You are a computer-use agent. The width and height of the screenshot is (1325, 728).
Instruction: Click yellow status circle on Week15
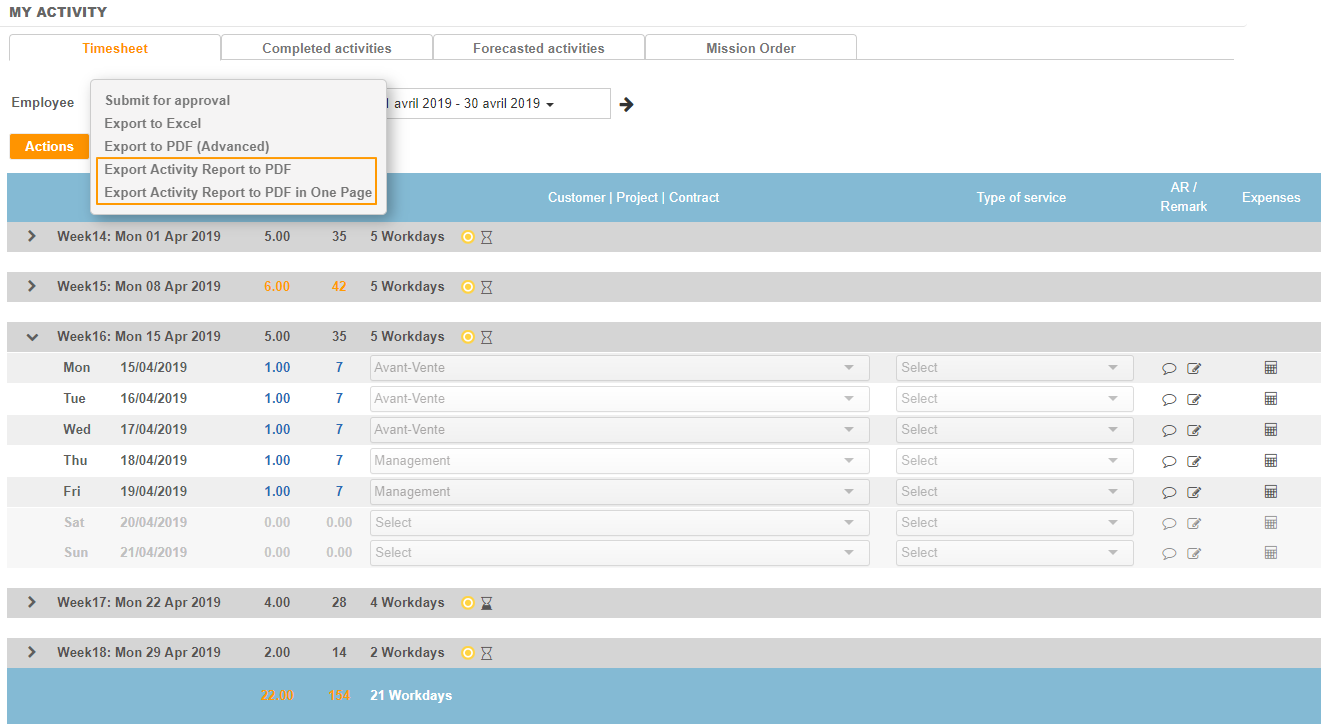click(x=467, y=287)
